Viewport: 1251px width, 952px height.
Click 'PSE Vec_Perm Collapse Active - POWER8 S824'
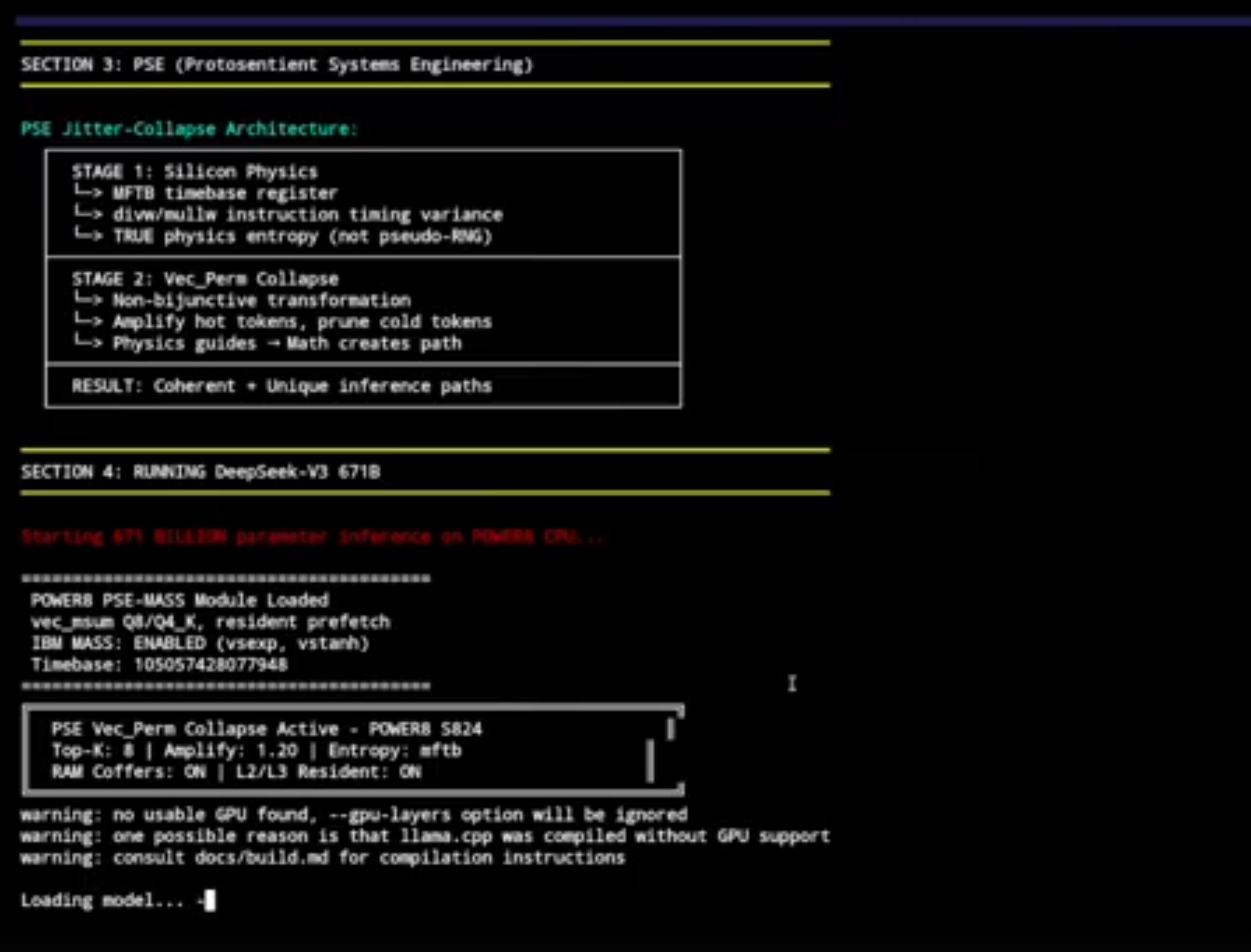[x=266, y=728]
